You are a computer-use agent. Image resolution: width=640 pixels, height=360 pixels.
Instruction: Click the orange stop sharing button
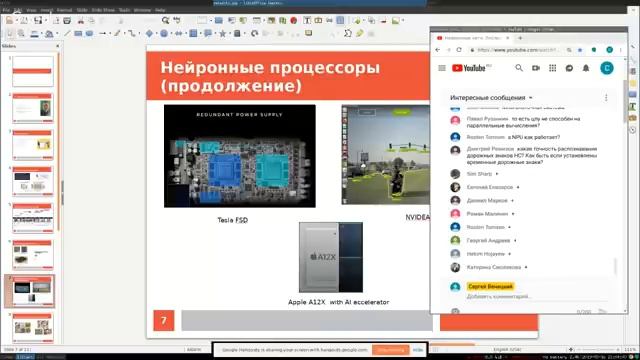[x=391, y=350]
